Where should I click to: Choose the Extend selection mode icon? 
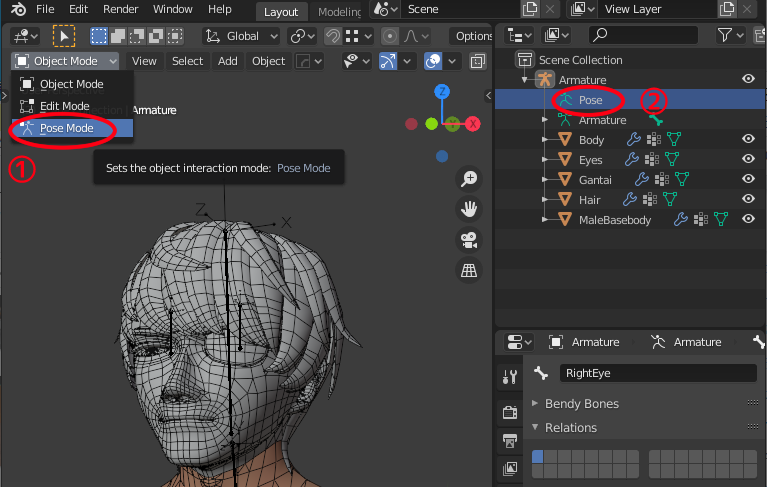click(x=118, y=36)
